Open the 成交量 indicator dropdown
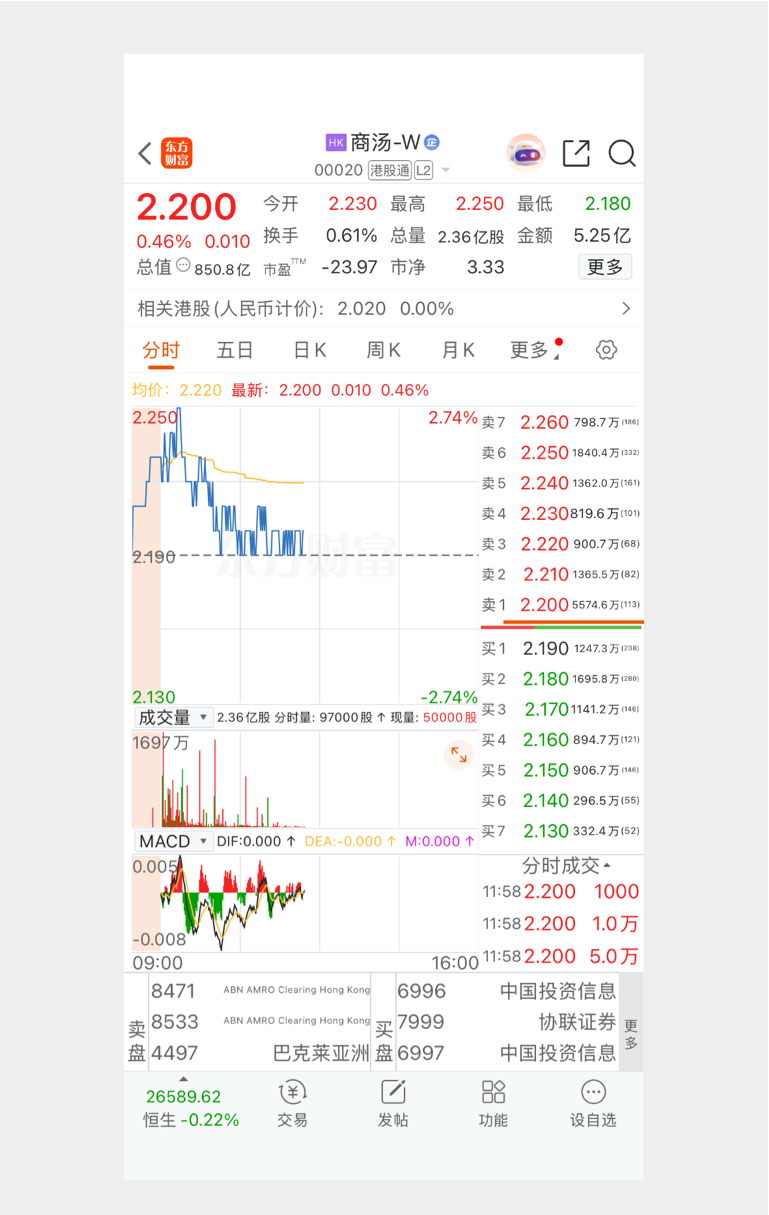The image size is (769, 1215). (x=175, y=717)
